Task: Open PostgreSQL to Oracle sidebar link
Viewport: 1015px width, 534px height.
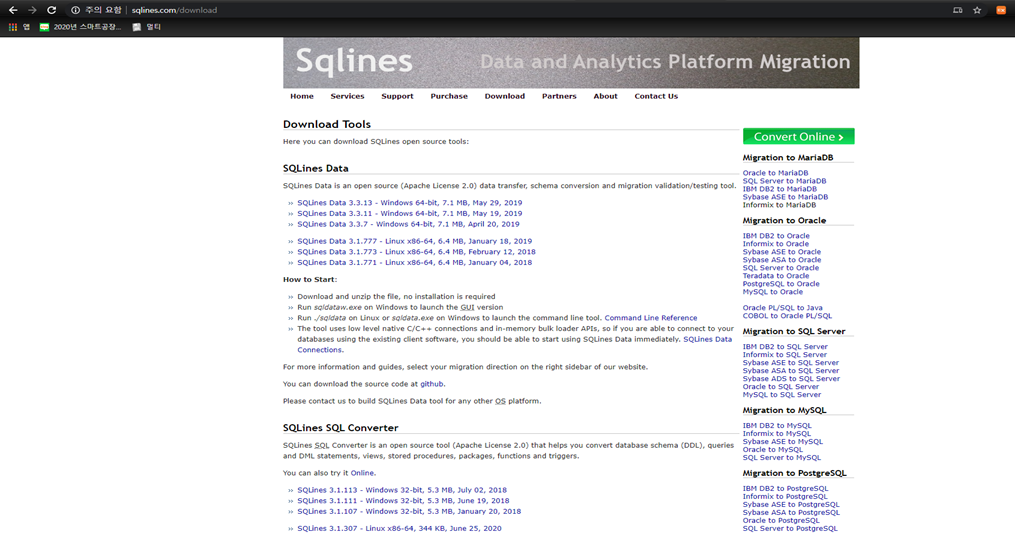Action: 781,284
